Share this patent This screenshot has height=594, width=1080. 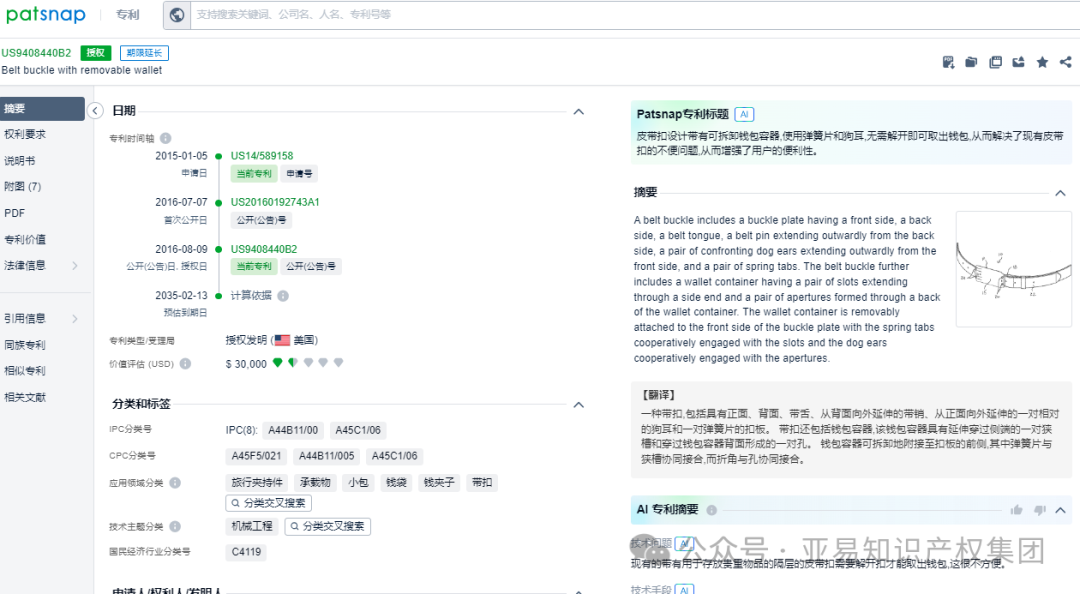pos(1065,62)
